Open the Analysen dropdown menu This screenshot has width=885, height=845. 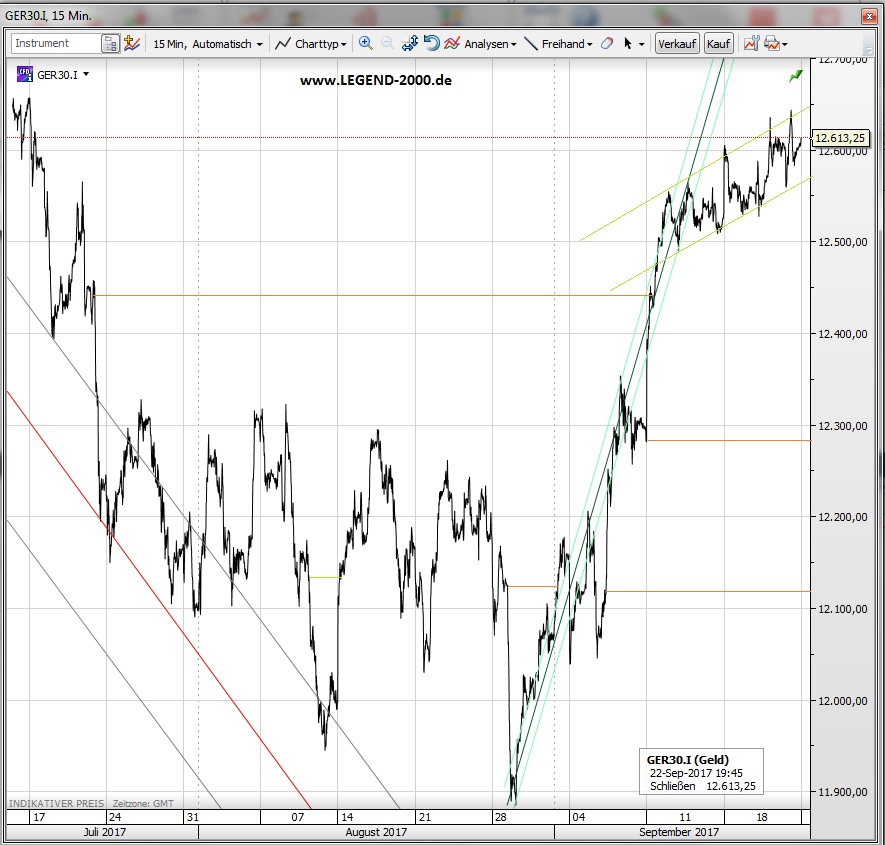[x=481, y=44]
